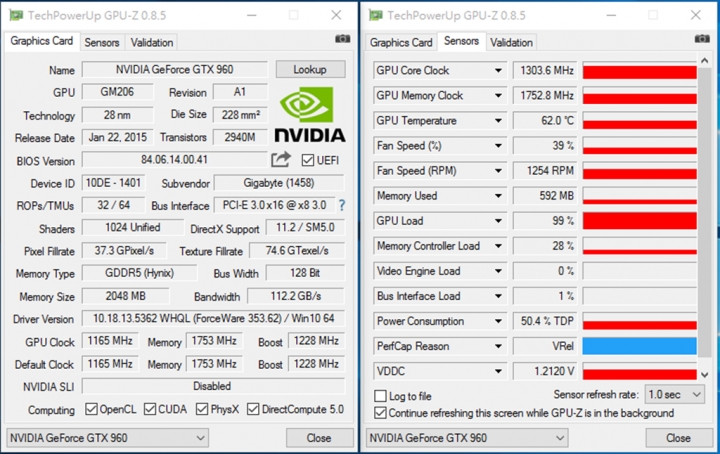Click the 1303.6 MHz core clock value

545,71
